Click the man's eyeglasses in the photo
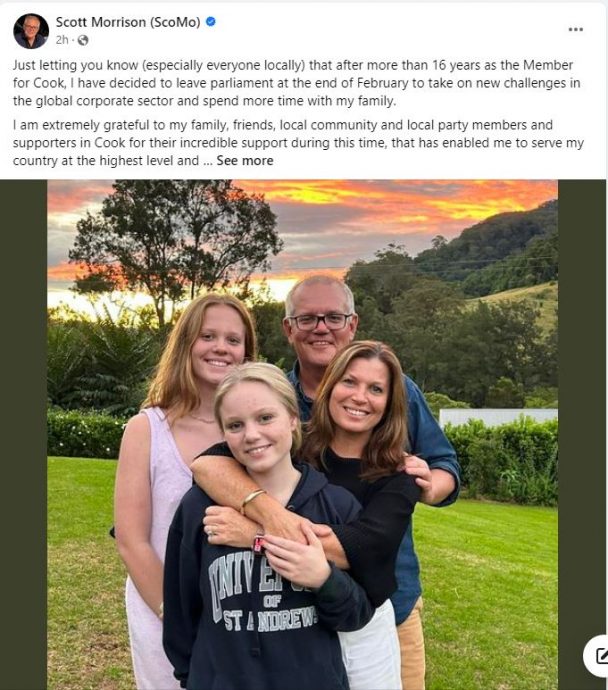This screenshot has height=690, width=608. [318, 322]
